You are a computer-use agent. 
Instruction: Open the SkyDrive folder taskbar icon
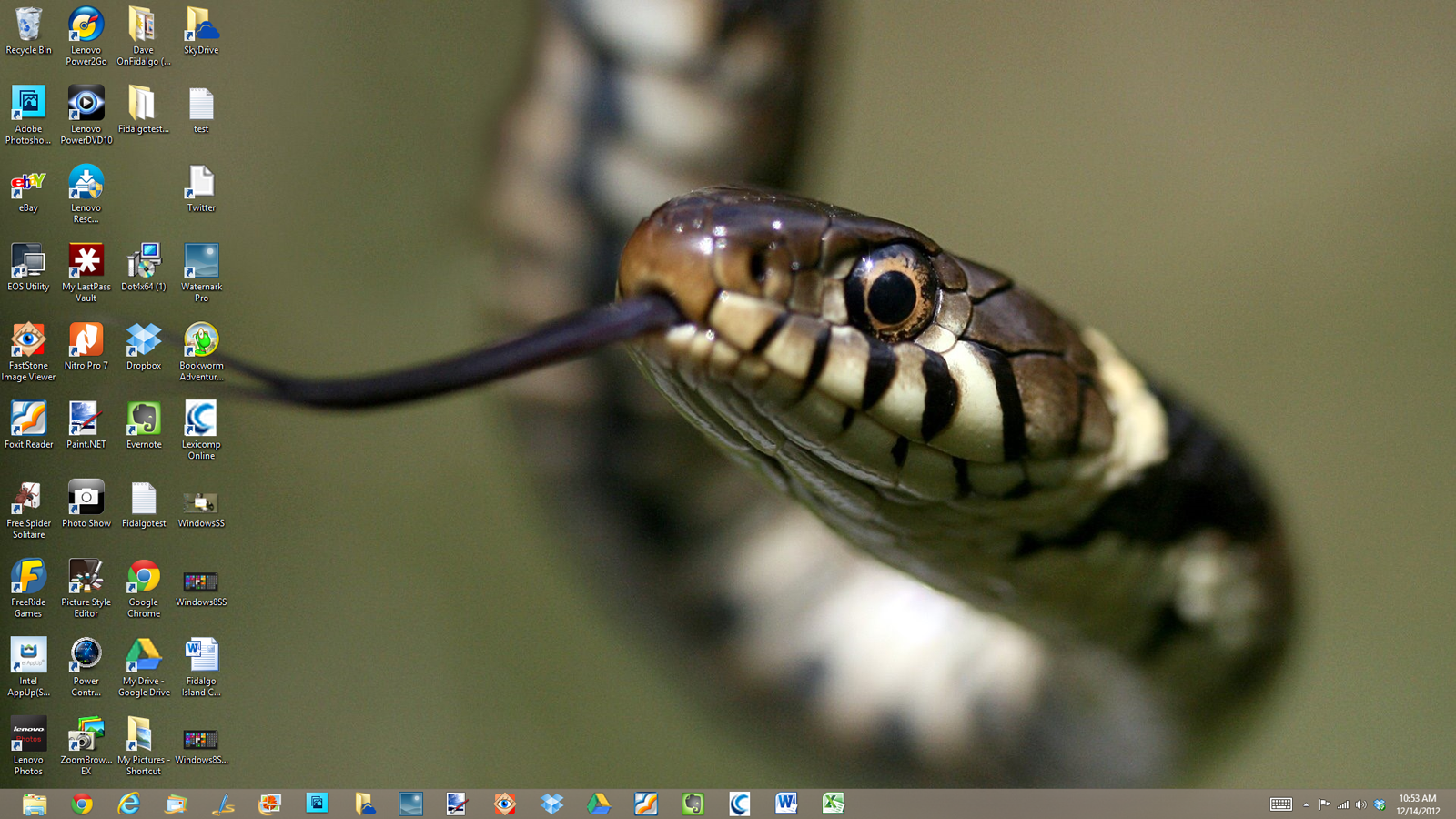[x=364, y=804]
